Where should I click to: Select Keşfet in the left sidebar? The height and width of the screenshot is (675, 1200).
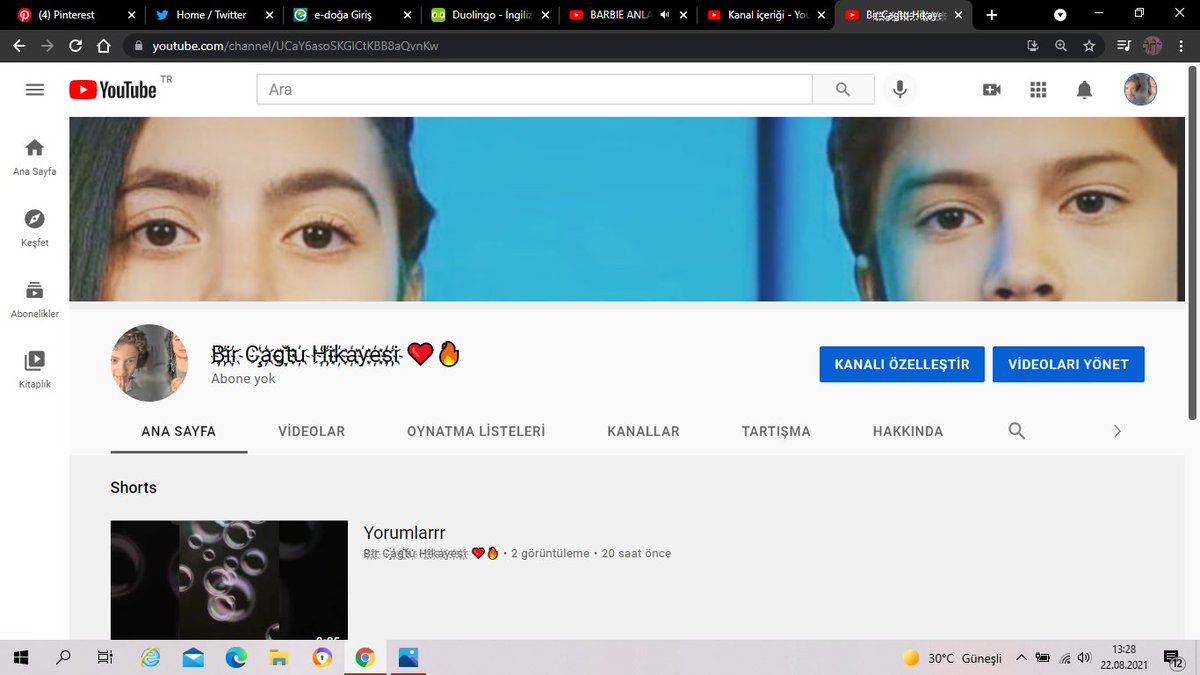click(x=34, y=228)
